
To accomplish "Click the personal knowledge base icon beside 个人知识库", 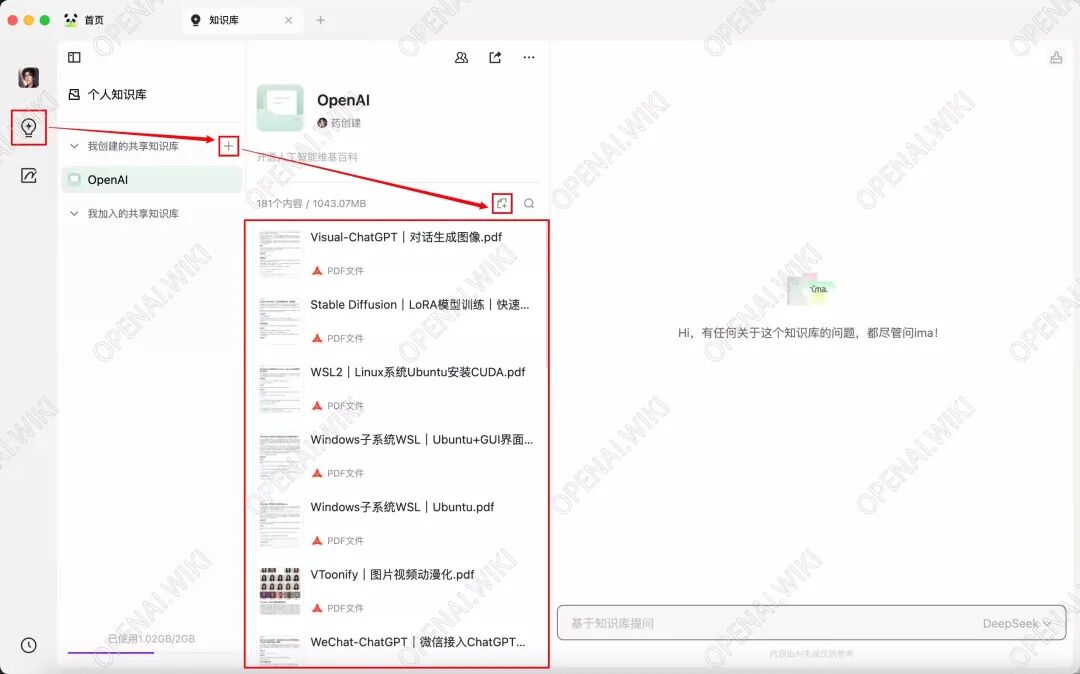I will (x=73, y=94).
